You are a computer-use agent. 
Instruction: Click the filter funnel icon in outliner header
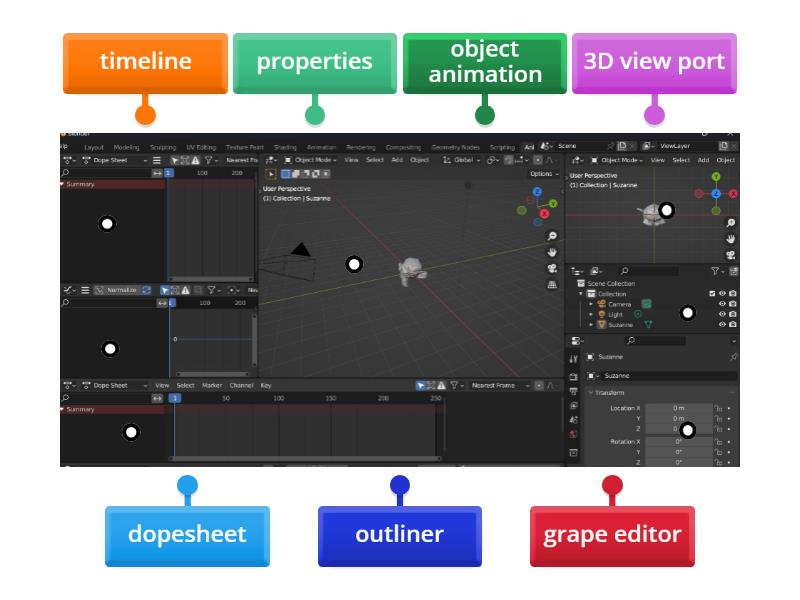[716, 272]
